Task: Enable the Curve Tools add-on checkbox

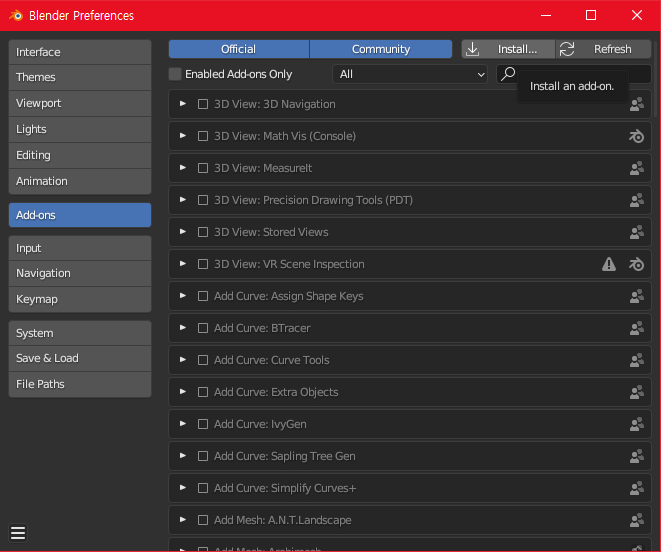Action: pyautogui.click(x=203, y=360)
